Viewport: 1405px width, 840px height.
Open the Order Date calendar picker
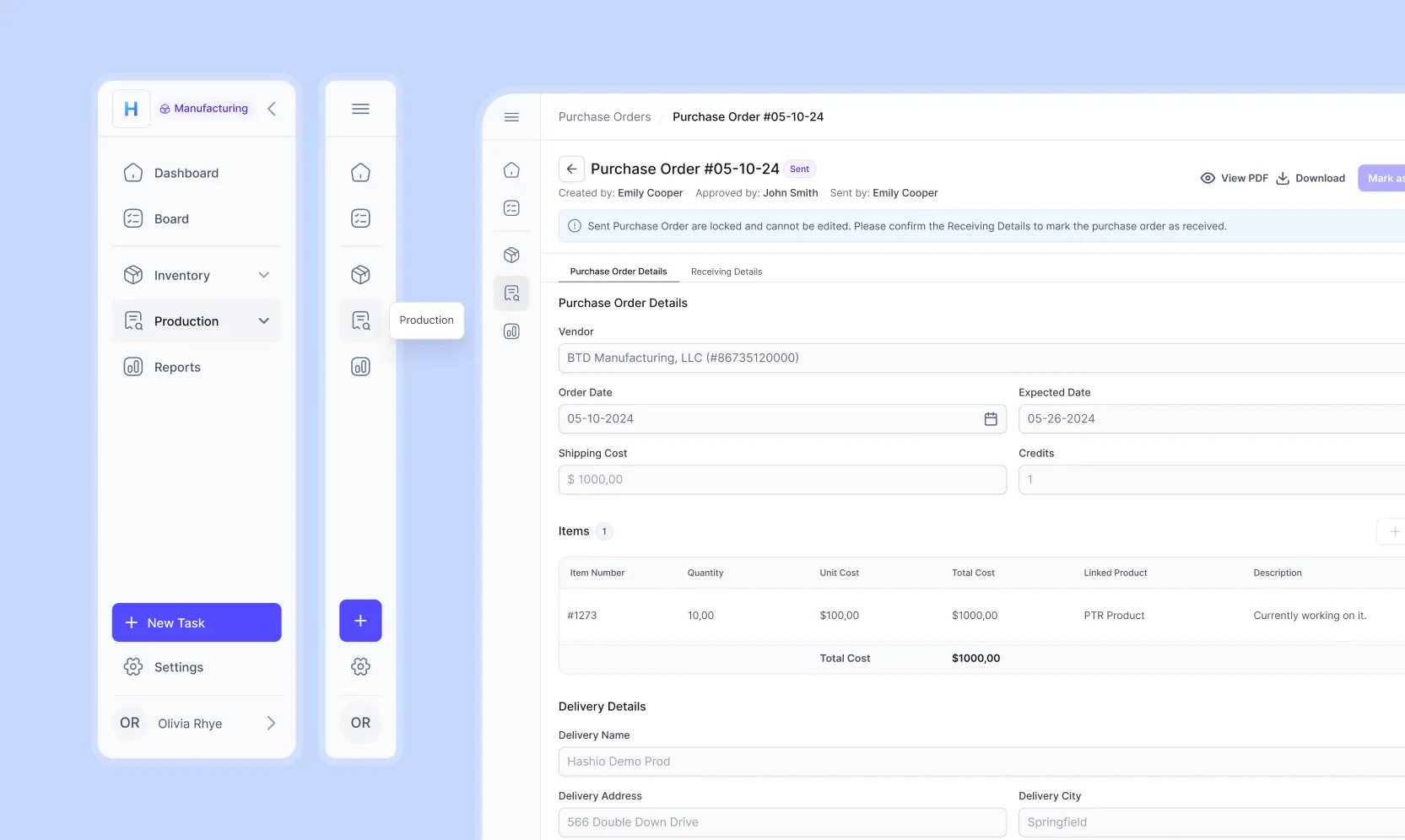pyautogui.click(x=991, y=419)
